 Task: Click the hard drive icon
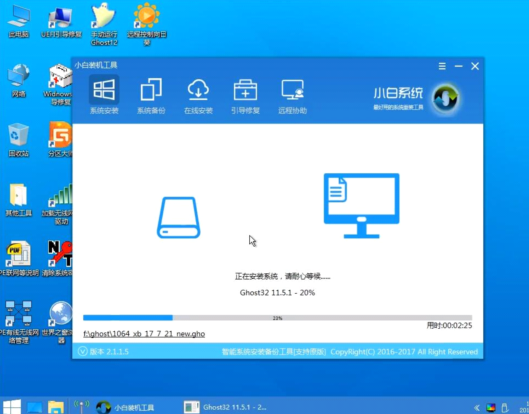pos(178,217)
